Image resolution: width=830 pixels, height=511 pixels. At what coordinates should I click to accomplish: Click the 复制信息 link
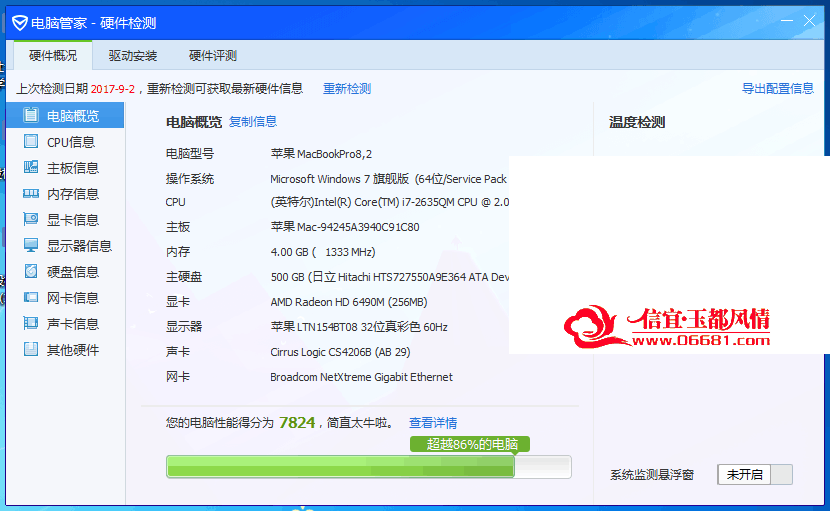(252, 122)
